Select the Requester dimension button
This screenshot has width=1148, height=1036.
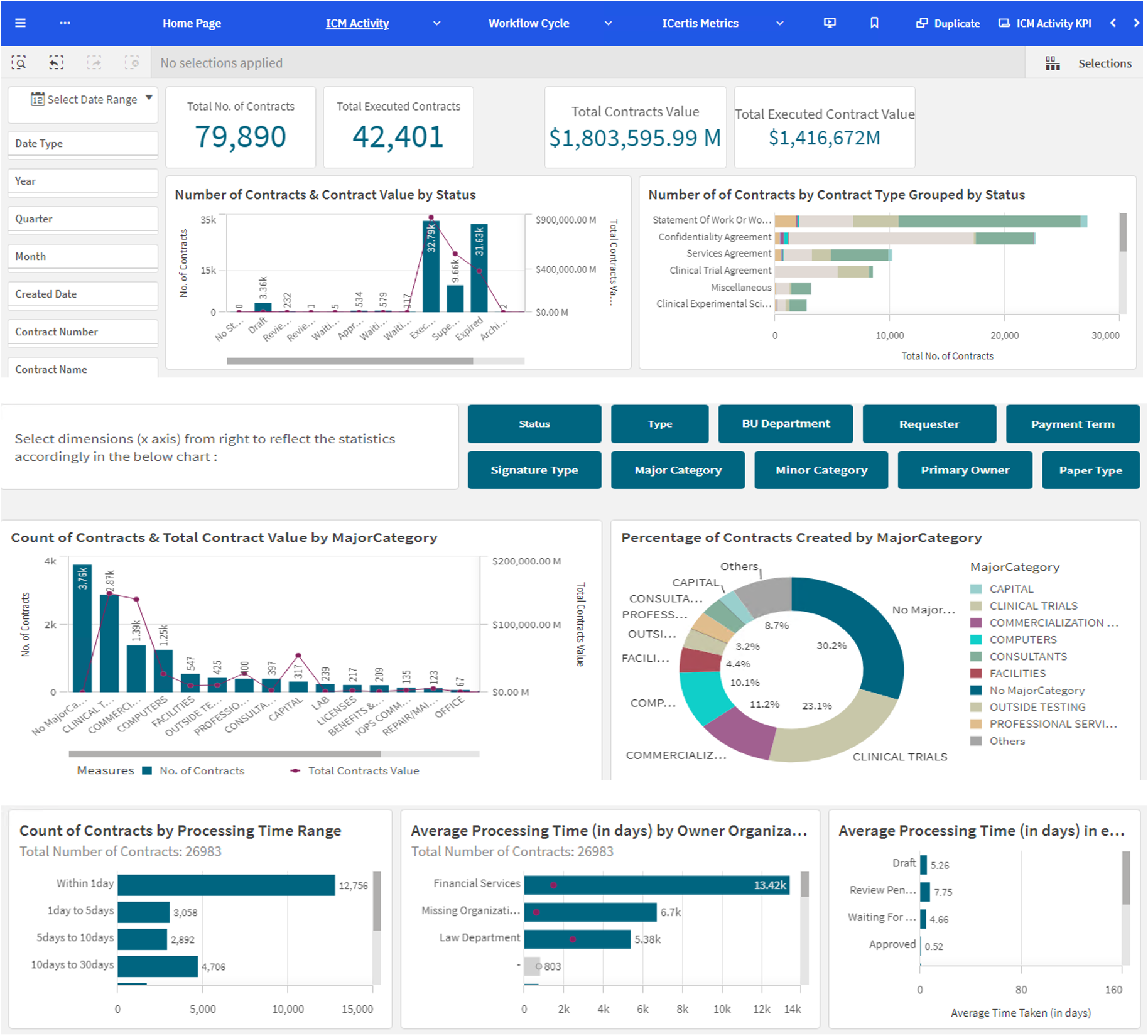pyautogui.click(x=929, y=424)
